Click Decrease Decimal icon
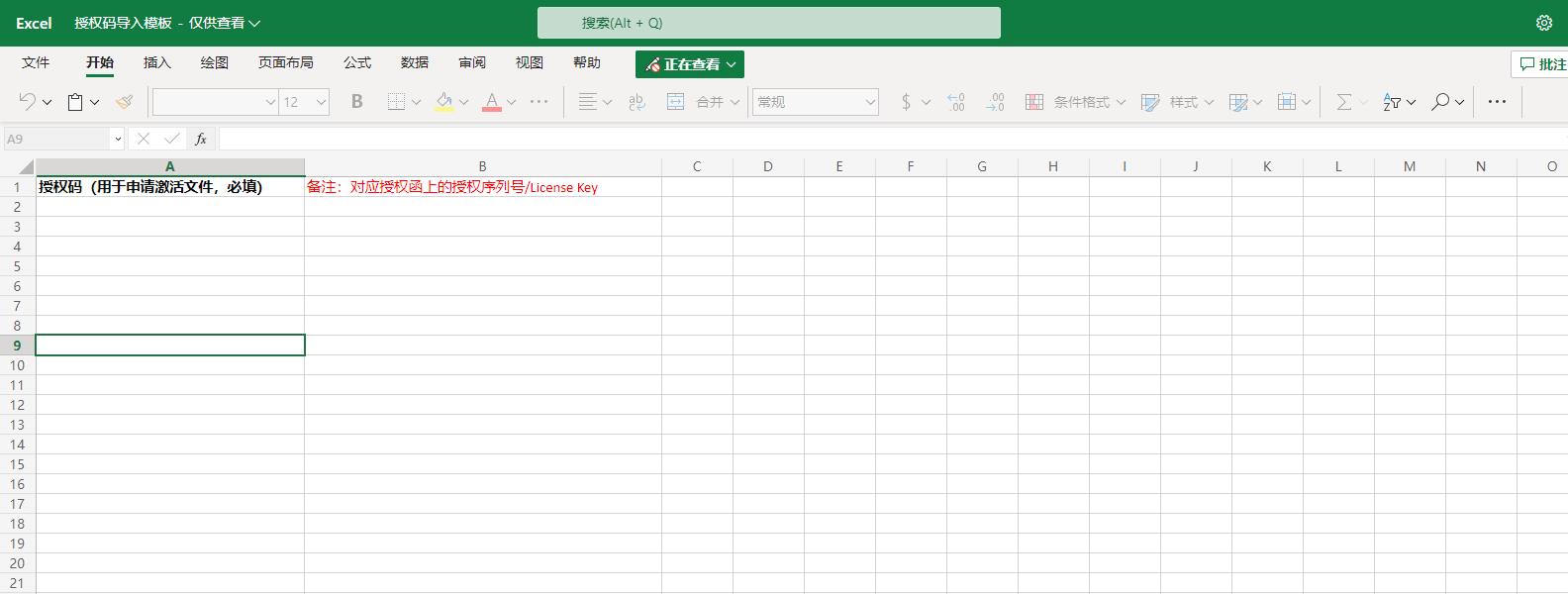This screenshot has height=594, width=1568. (x=996, y=101)
